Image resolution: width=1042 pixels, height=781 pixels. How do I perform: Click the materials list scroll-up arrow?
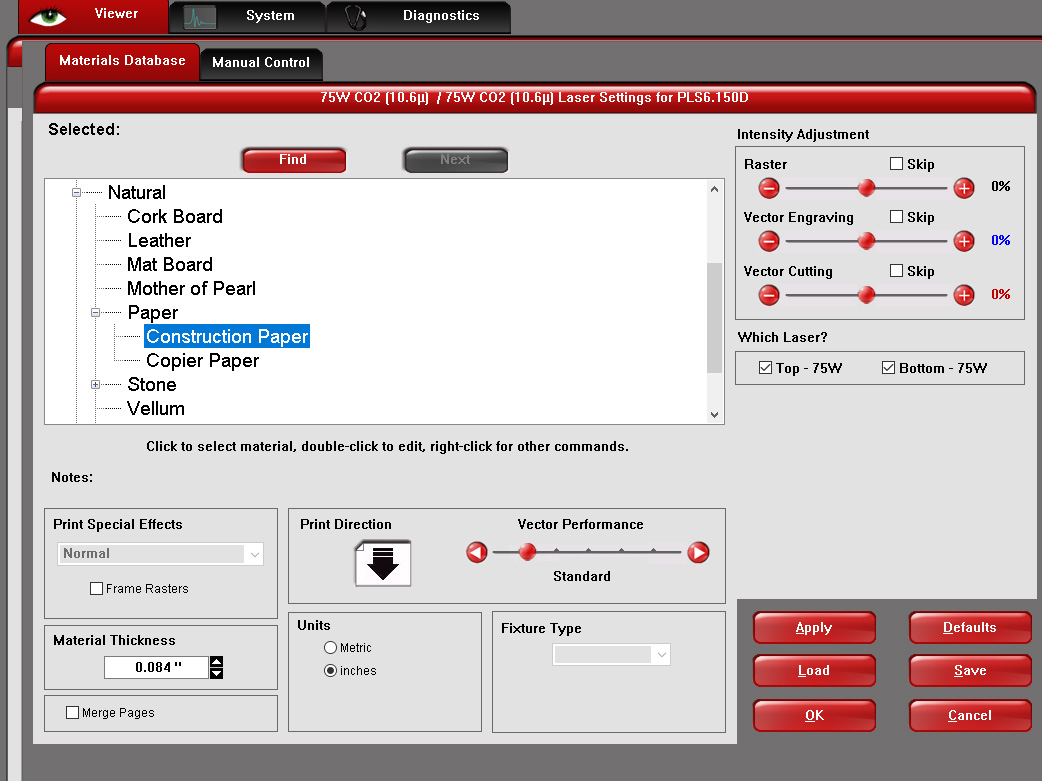(x=714, y=189)
